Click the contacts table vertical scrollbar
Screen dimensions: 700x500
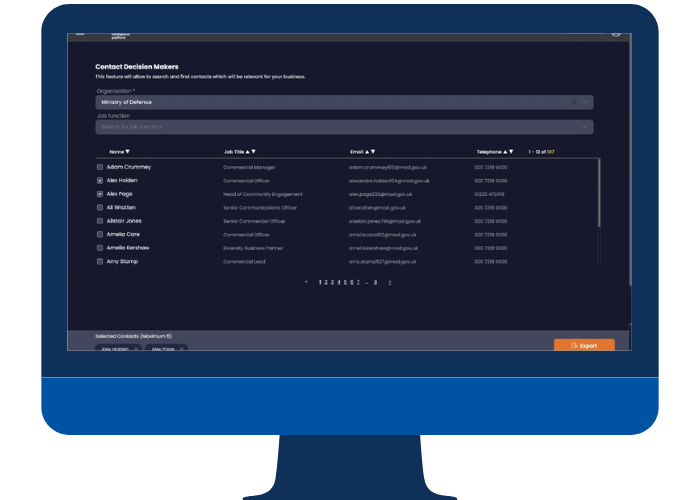pos(599,193)
